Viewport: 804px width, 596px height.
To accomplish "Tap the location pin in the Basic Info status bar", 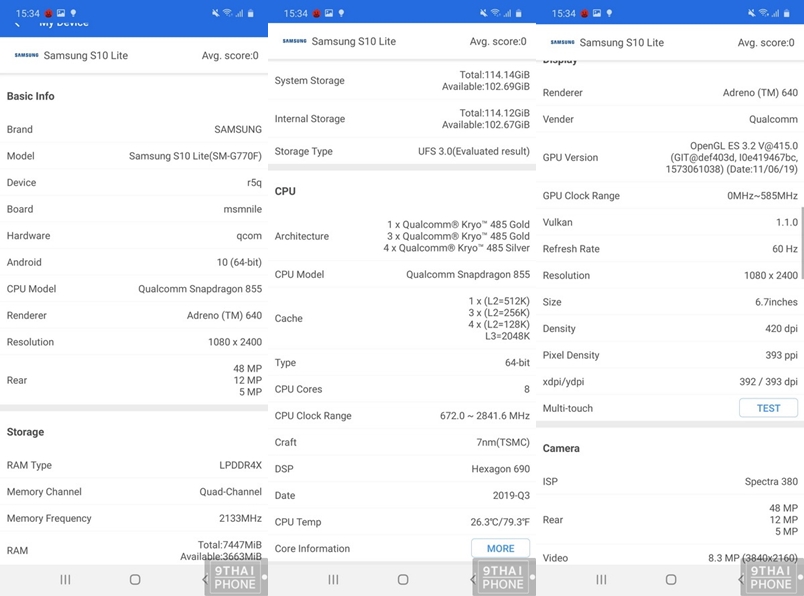I will pos(73,13).
